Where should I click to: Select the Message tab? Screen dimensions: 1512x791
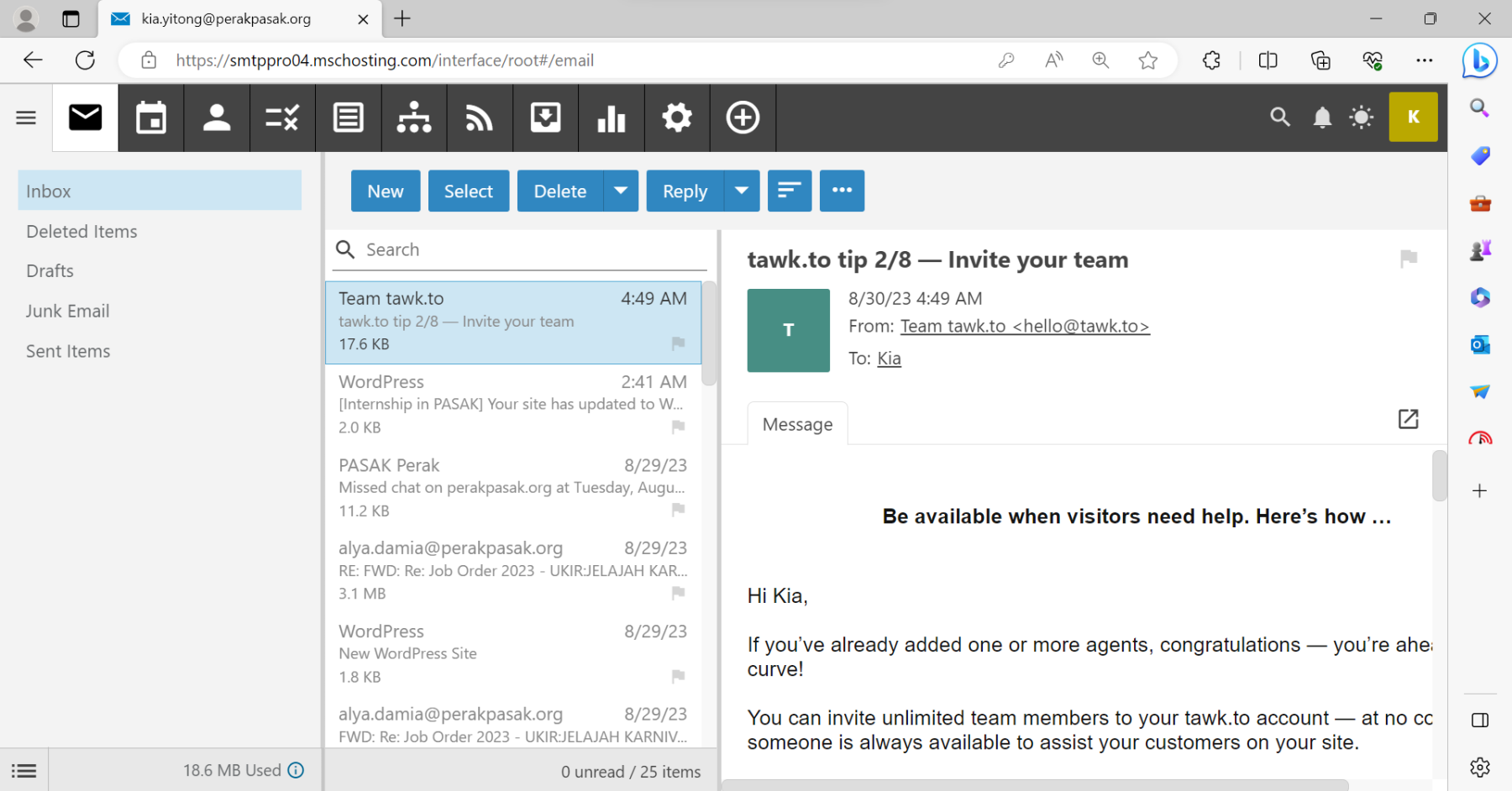pos(797,424)
